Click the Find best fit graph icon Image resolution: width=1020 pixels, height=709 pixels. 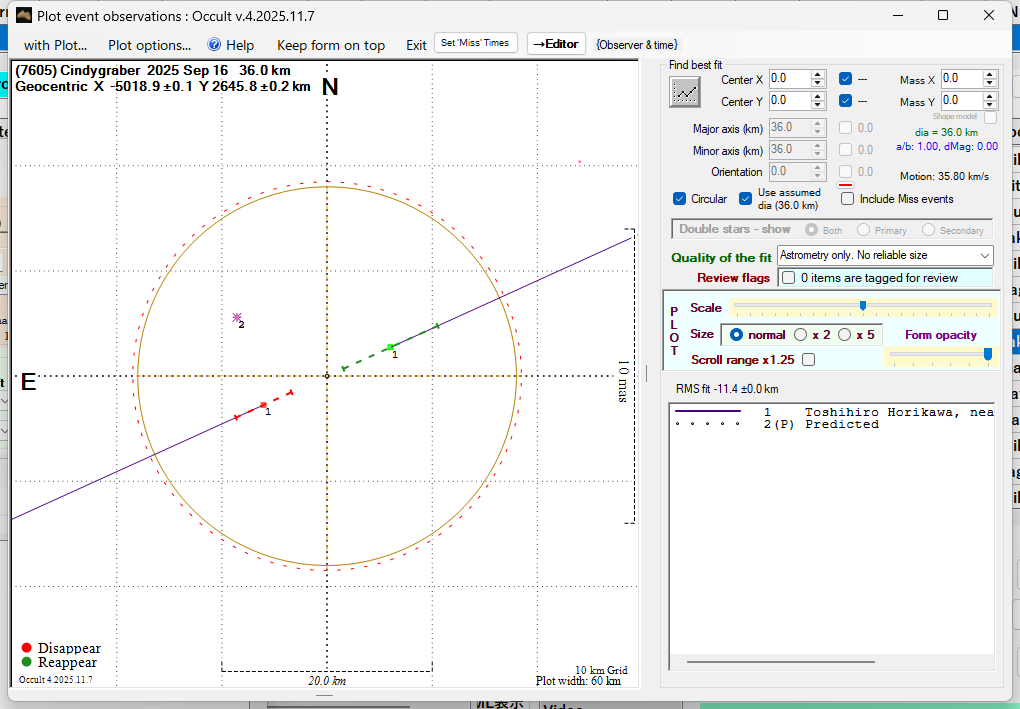685,91
